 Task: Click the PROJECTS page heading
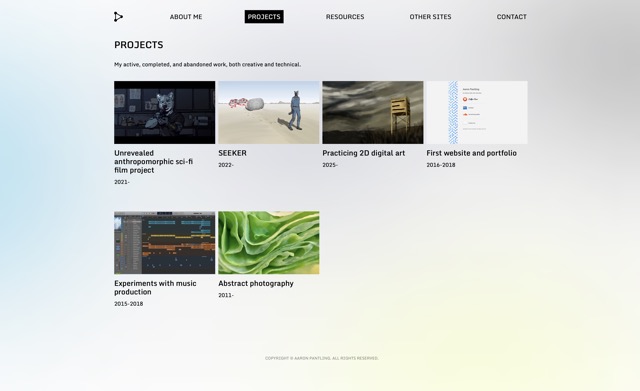pyautogui.click(x=139, y=45)
